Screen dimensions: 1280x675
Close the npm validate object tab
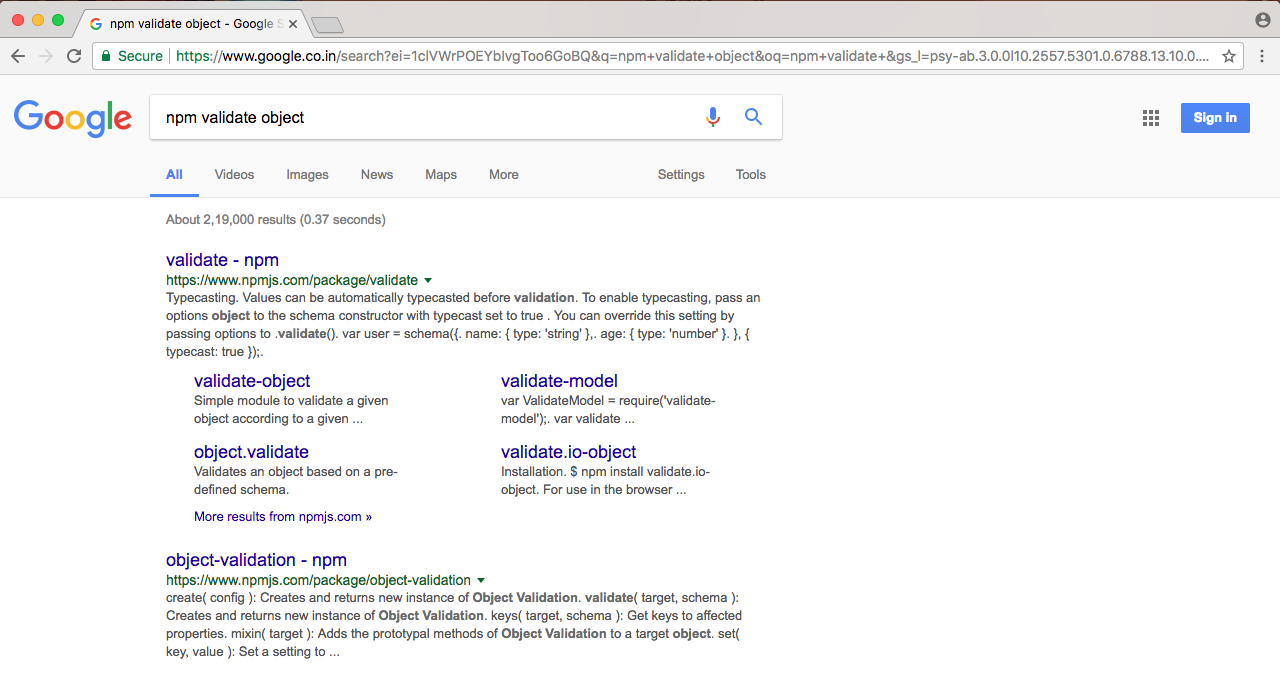(293, 24)
